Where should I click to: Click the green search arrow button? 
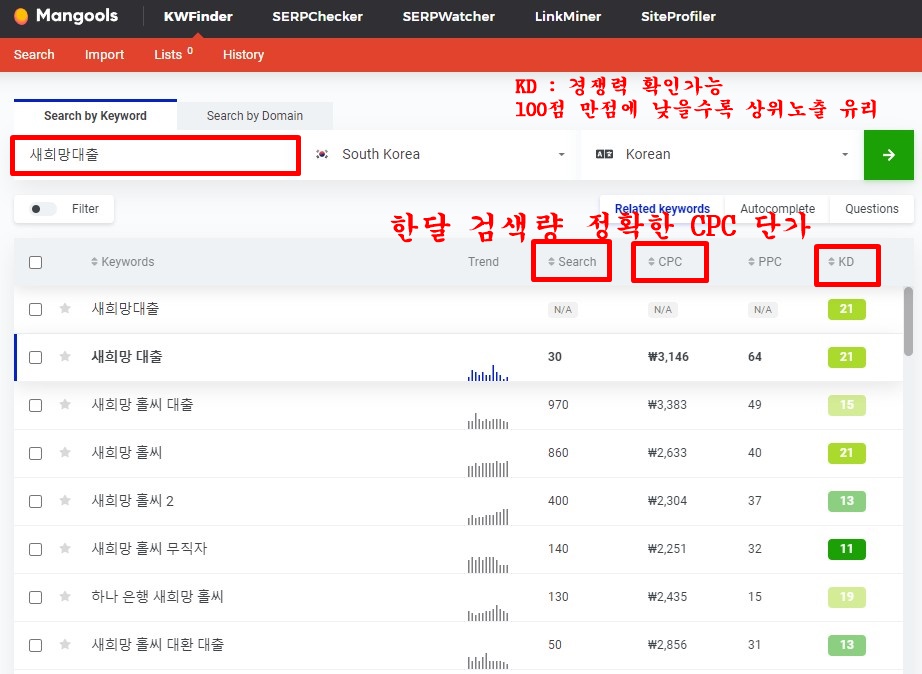pos(888,155)
